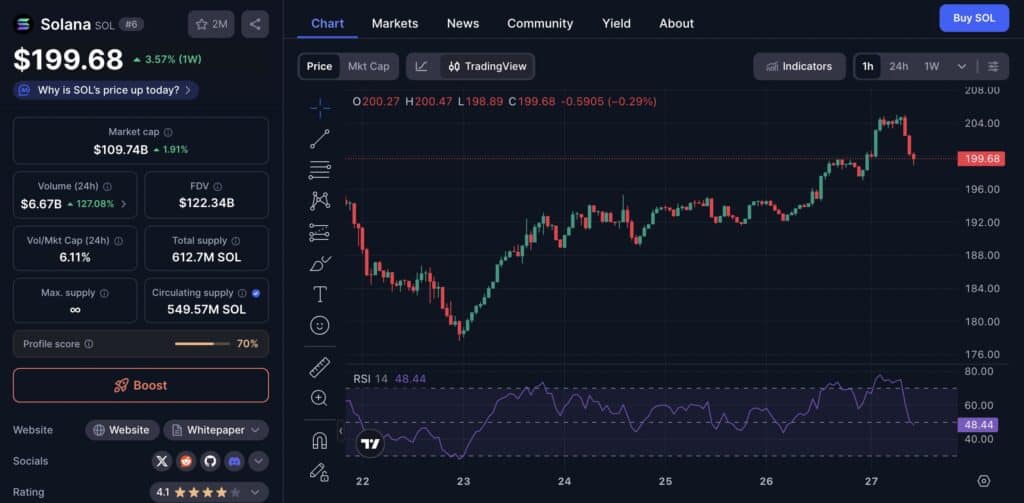Switch to line chart view icon
The image size is (1024, 503).
click(422, 66)
